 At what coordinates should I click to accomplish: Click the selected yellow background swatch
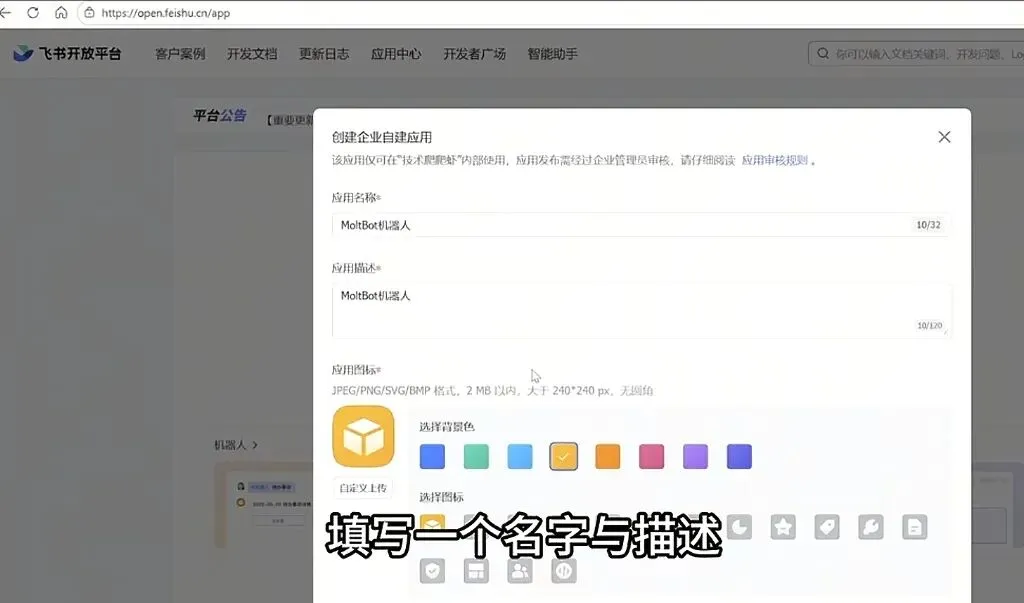[564, 457]
